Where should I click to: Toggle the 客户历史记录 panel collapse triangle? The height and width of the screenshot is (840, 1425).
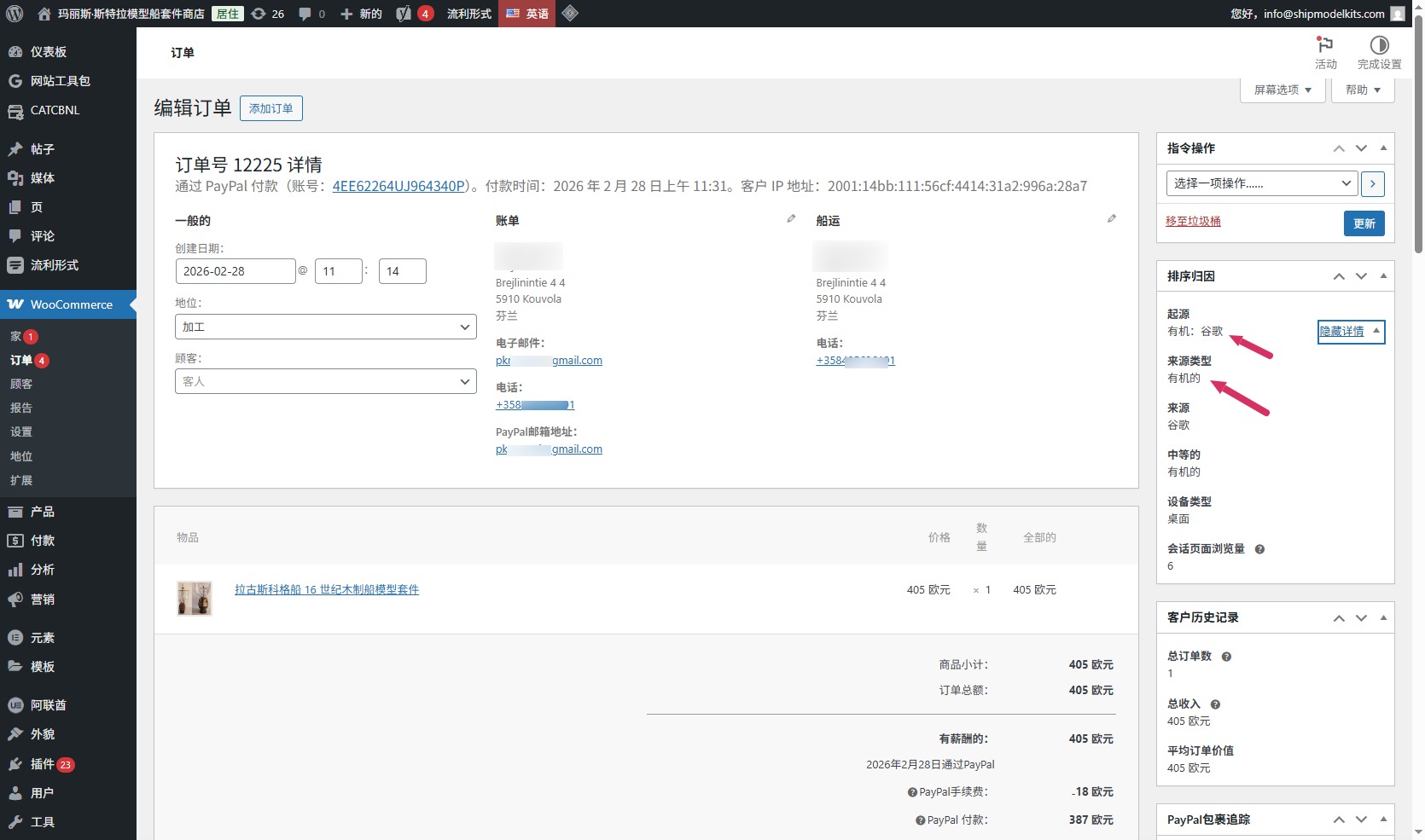(1383, 617)
